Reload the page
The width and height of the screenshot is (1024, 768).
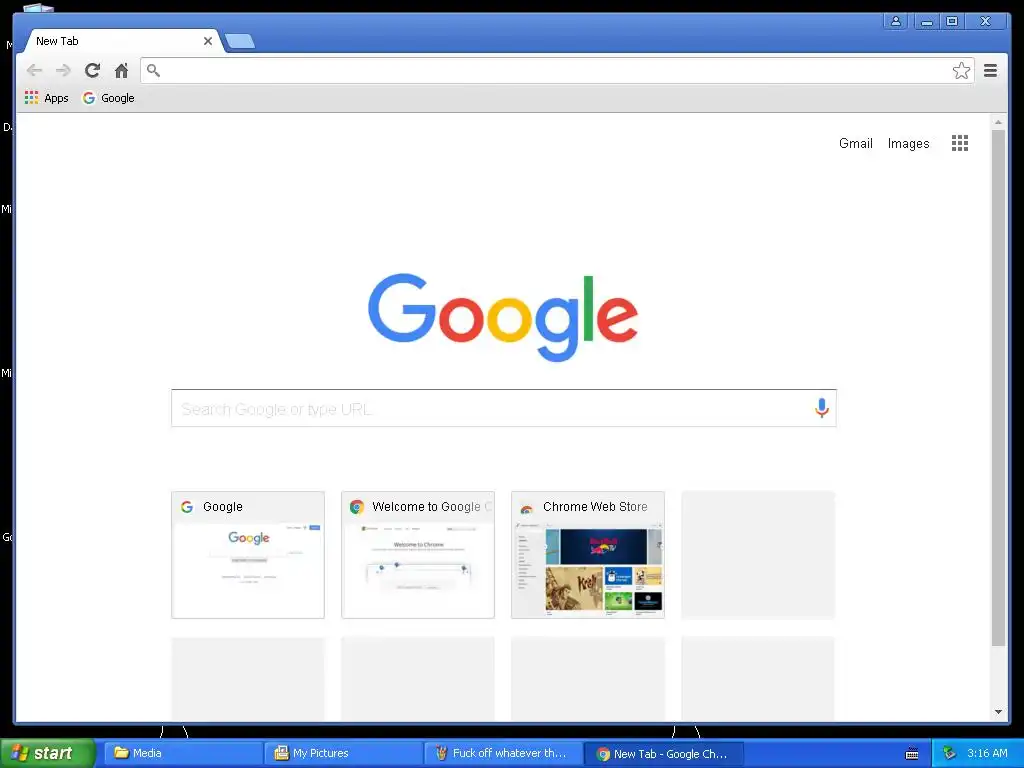tap(93, 71)
